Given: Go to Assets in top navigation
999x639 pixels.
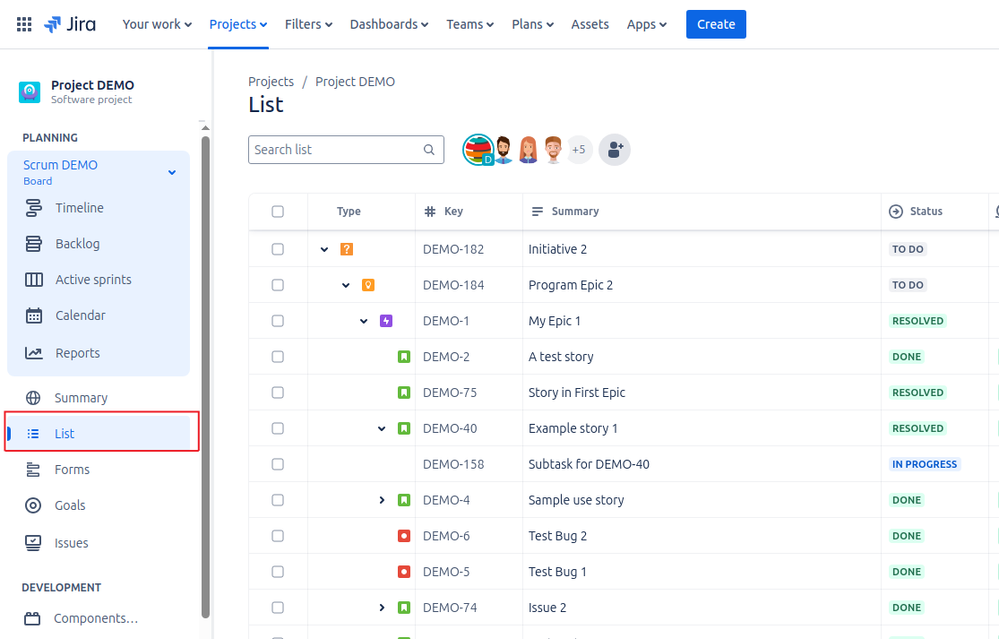Looking at the screenshot, I should click(x=590, y=24).
